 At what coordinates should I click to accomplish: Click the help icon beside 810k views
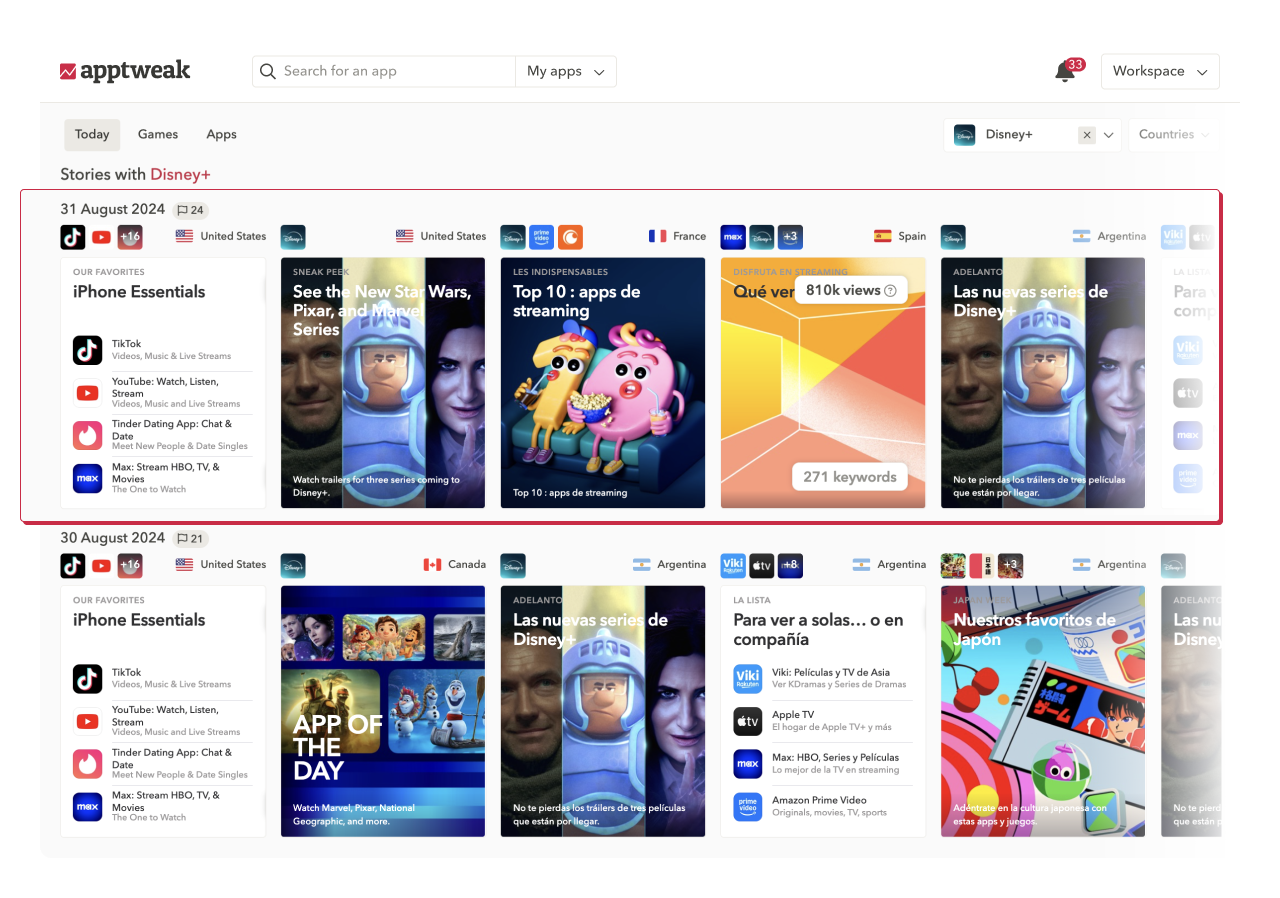(890, 291)
